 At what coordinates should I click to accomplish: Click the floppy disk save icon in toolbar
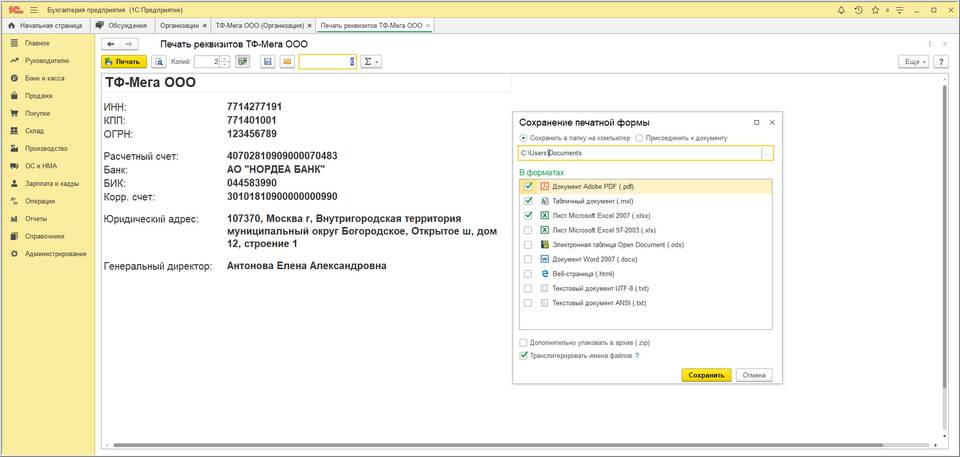268,62
